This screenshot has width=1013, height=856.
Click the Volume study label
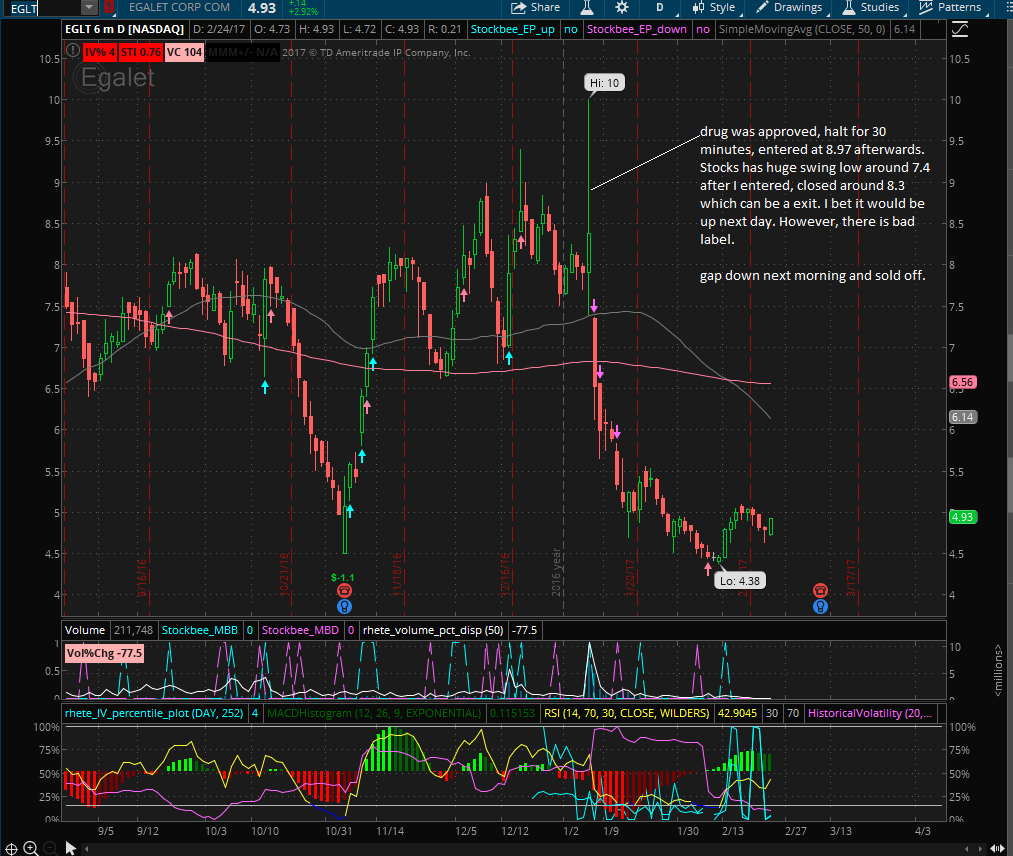(85, 630)
